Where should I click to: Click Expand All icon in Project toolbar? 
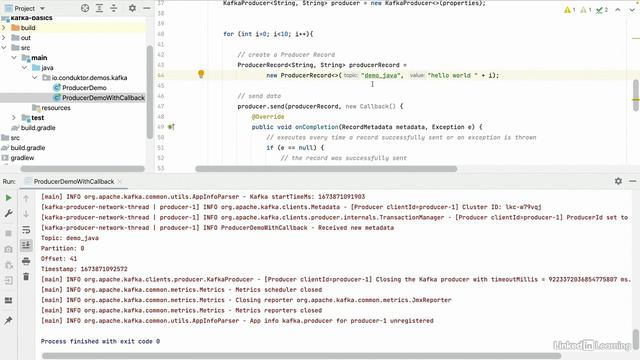coord(99,8)
